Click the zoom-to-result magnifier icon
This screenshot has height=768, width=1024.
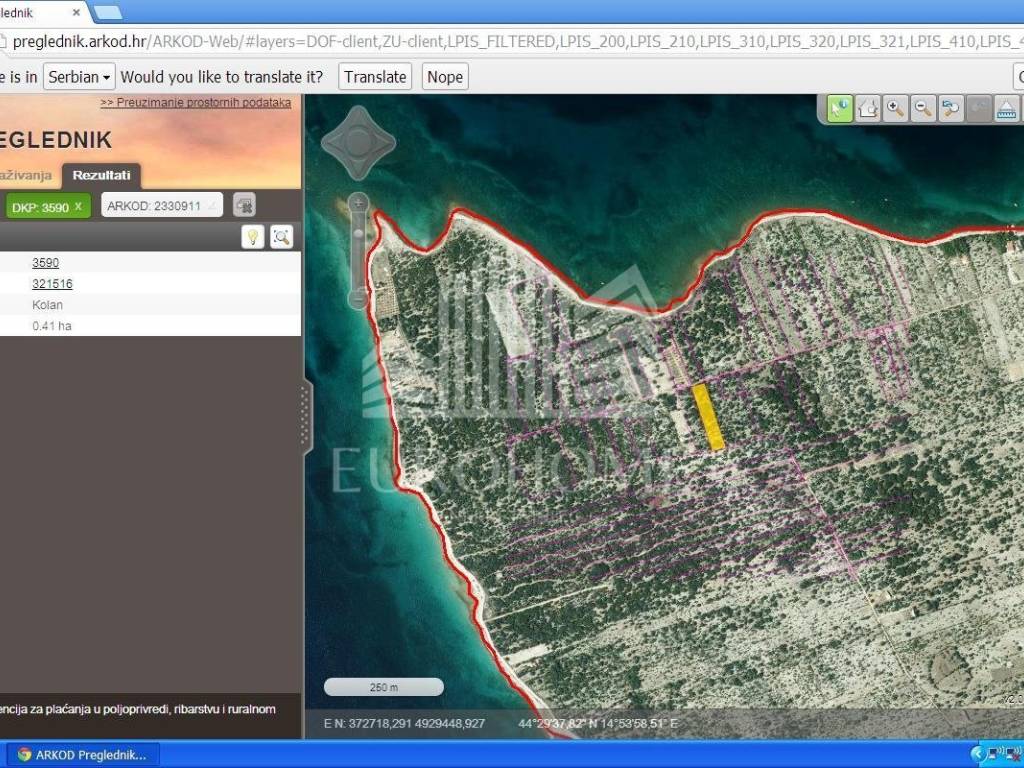click(282, 236)
